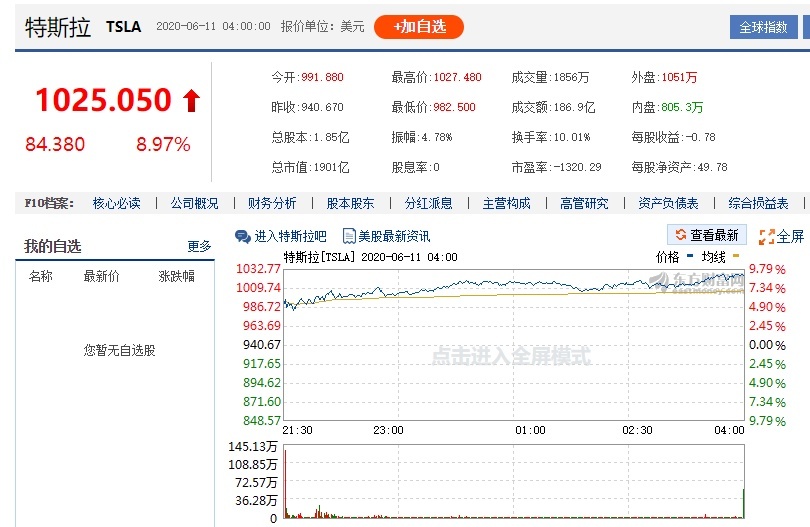Click the yellow 均线 legend marker
This screenshot has width=810, height=527.
[736, 256]
